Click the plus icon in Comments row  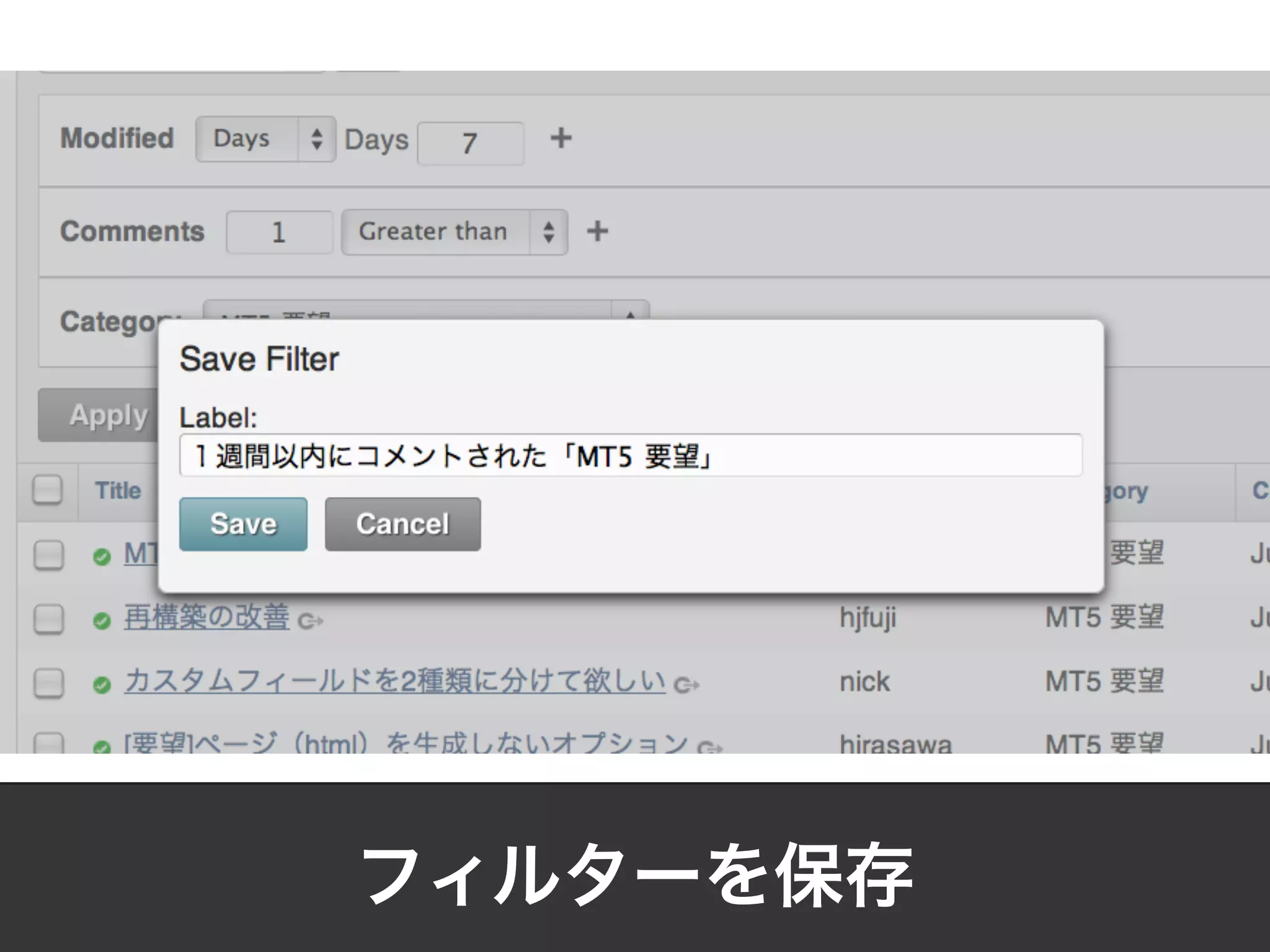click(x=597, y=231)
